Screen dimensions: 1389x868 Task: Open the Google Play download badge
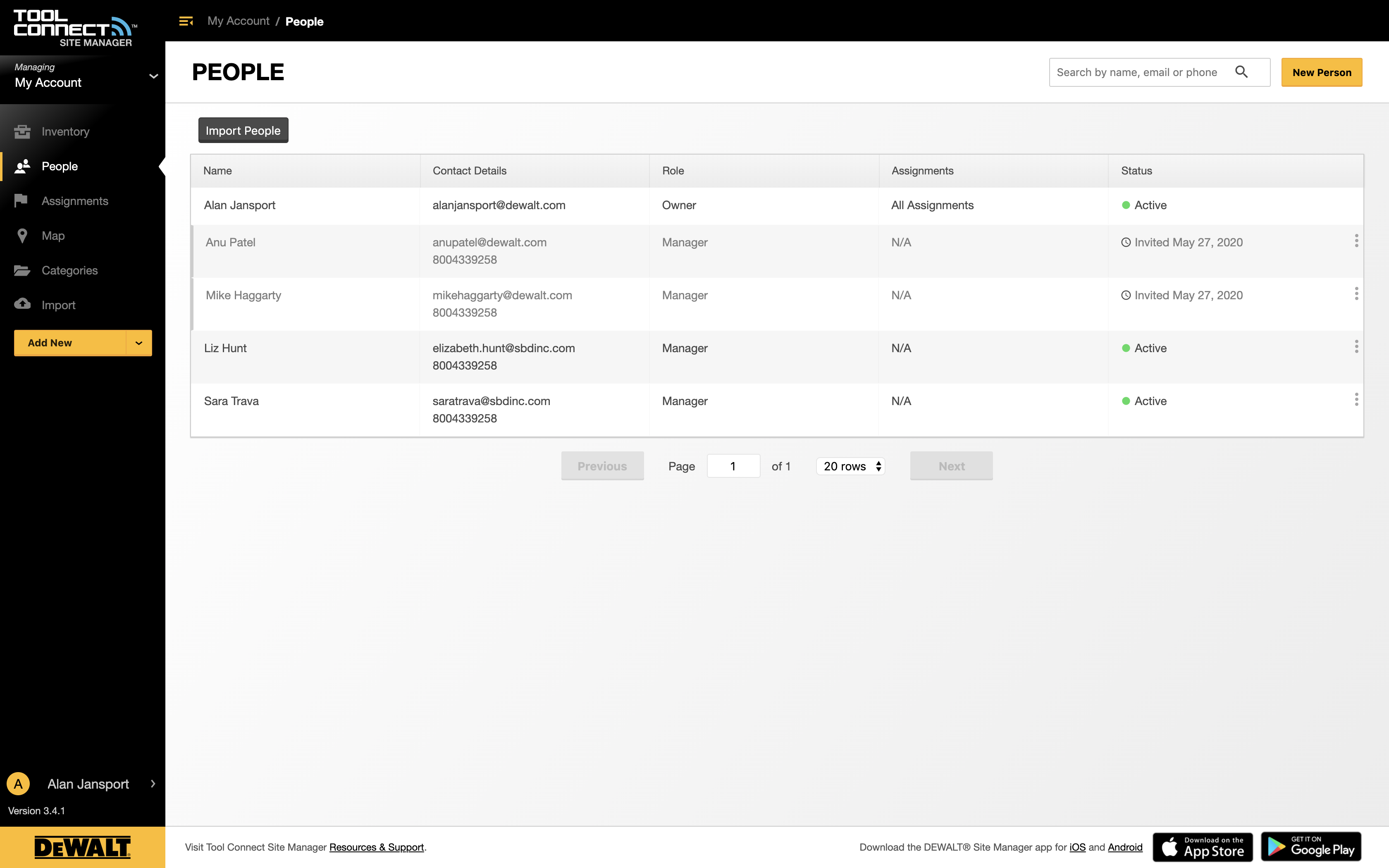tap(1311, 847)
